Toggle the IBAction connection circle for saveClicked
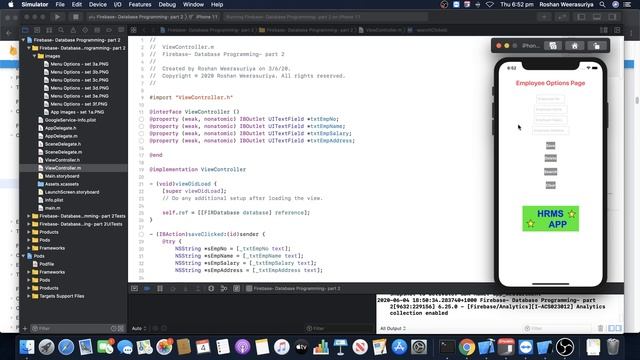The width and height of the screenshot is (640, 360). [141, 234]
